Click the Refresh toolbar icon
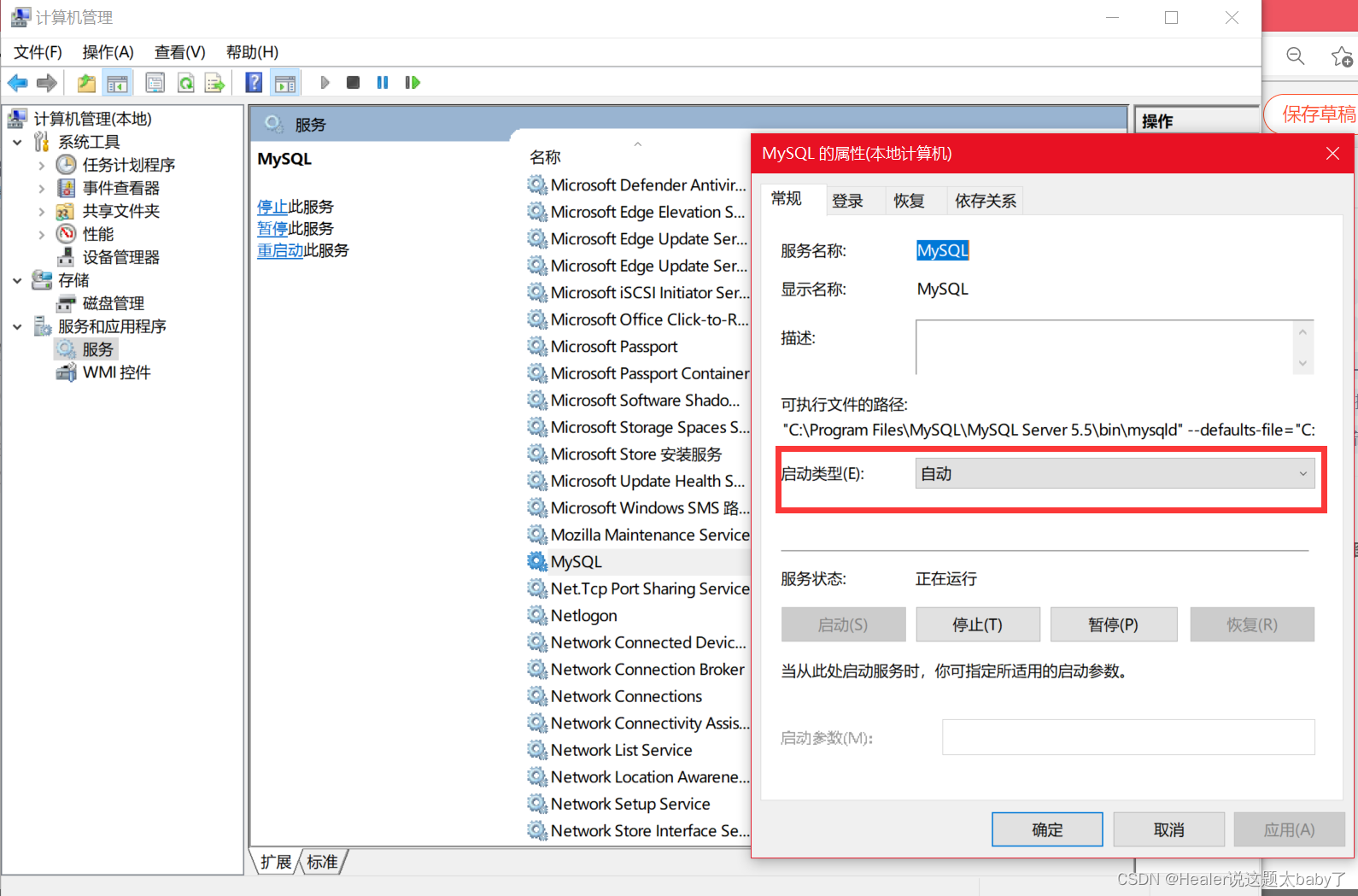This screenshot has width=1358, height=896. [x=185, y=83]
